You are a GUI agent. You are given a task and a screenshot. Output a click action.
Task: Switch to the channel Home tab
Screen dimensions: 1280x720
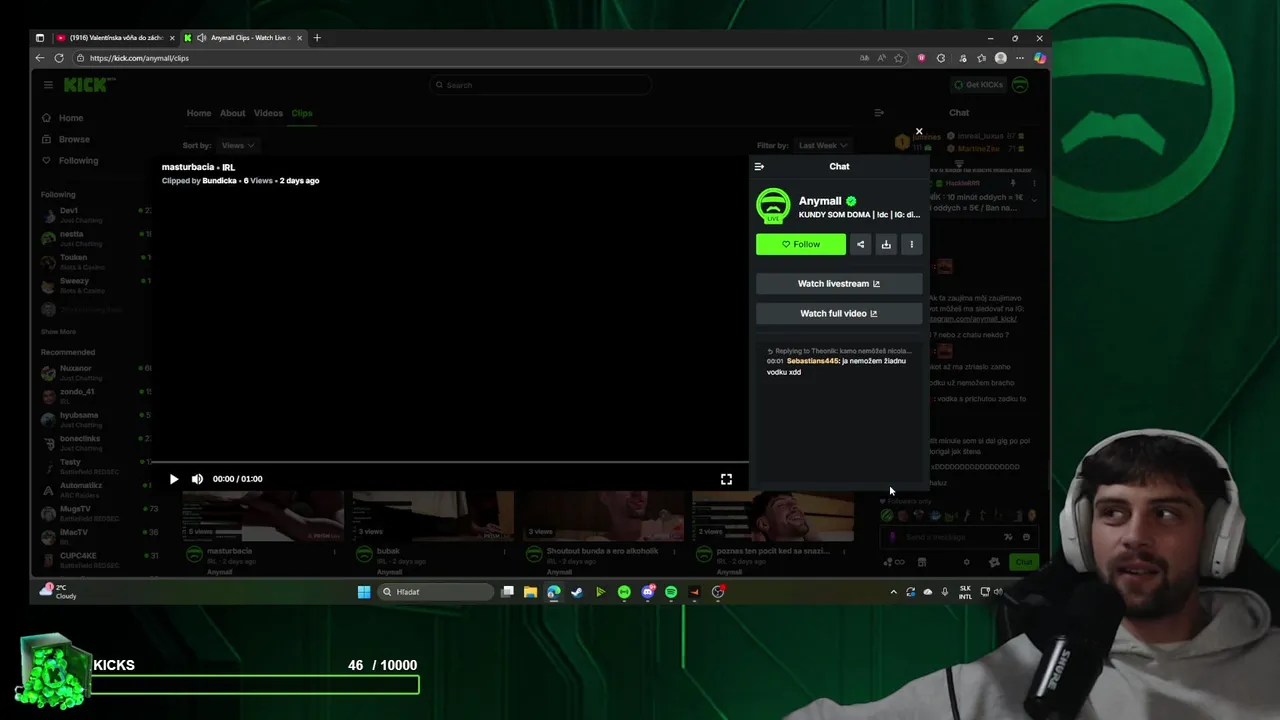(x=199, y=113)
